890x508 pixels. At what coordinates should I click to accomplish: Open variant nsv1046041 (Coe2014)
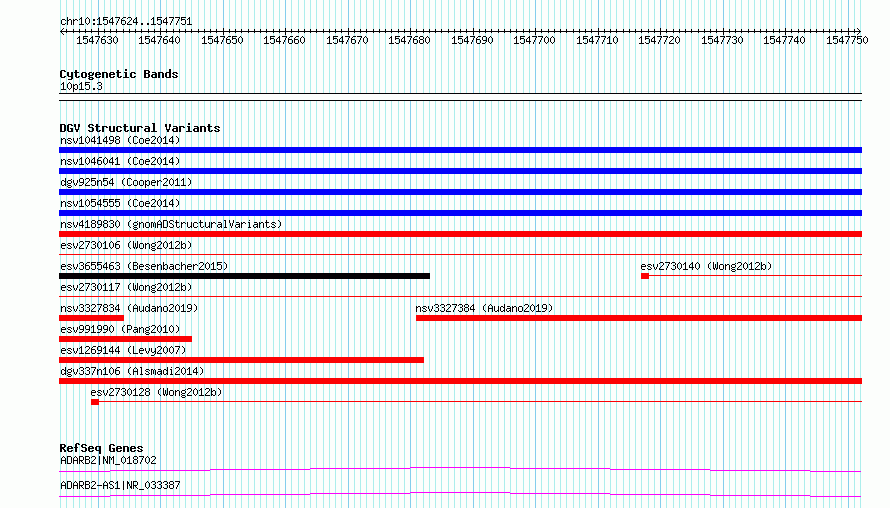coord(120,161)
